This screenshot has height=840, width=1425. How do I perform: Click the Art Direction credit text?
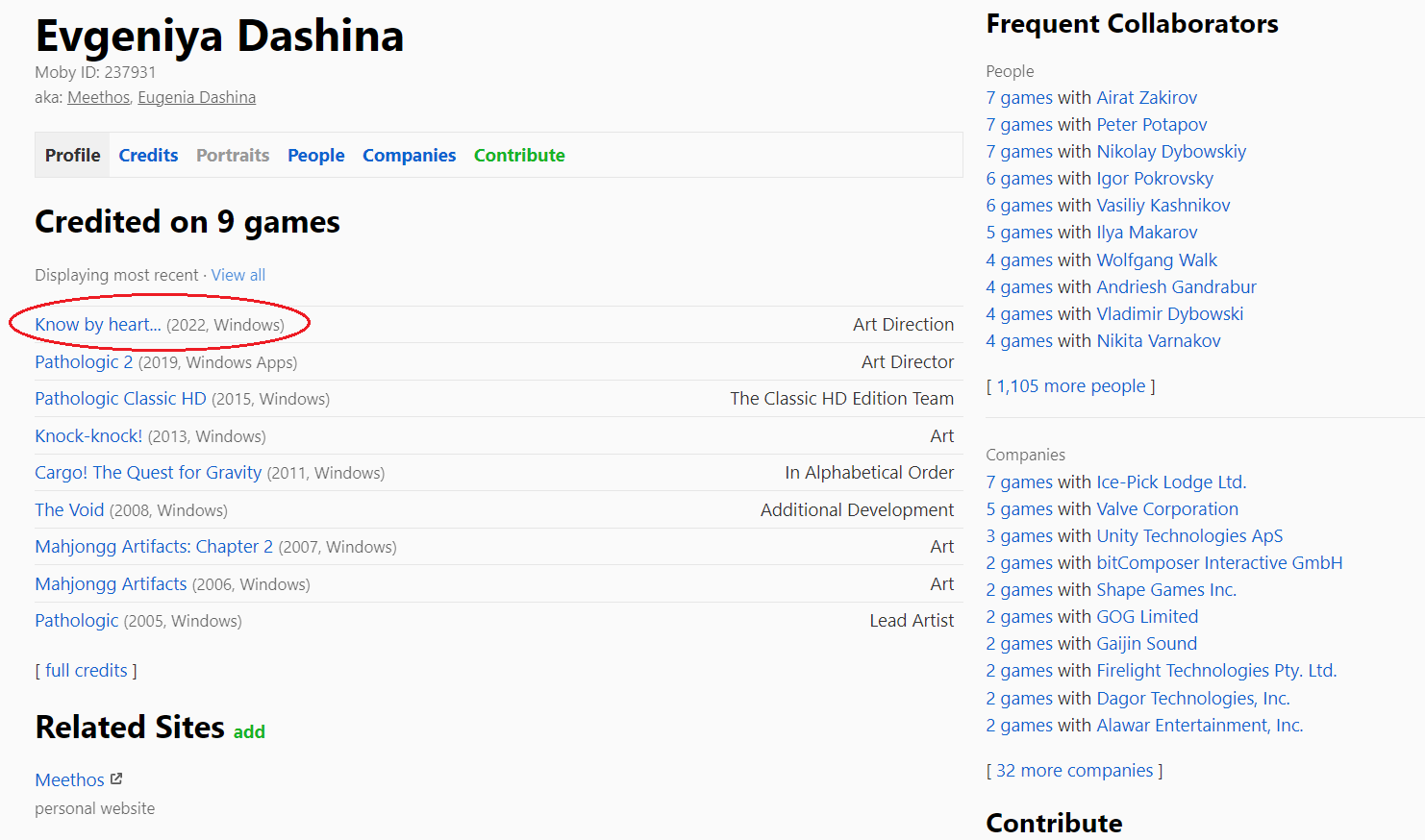904,325
